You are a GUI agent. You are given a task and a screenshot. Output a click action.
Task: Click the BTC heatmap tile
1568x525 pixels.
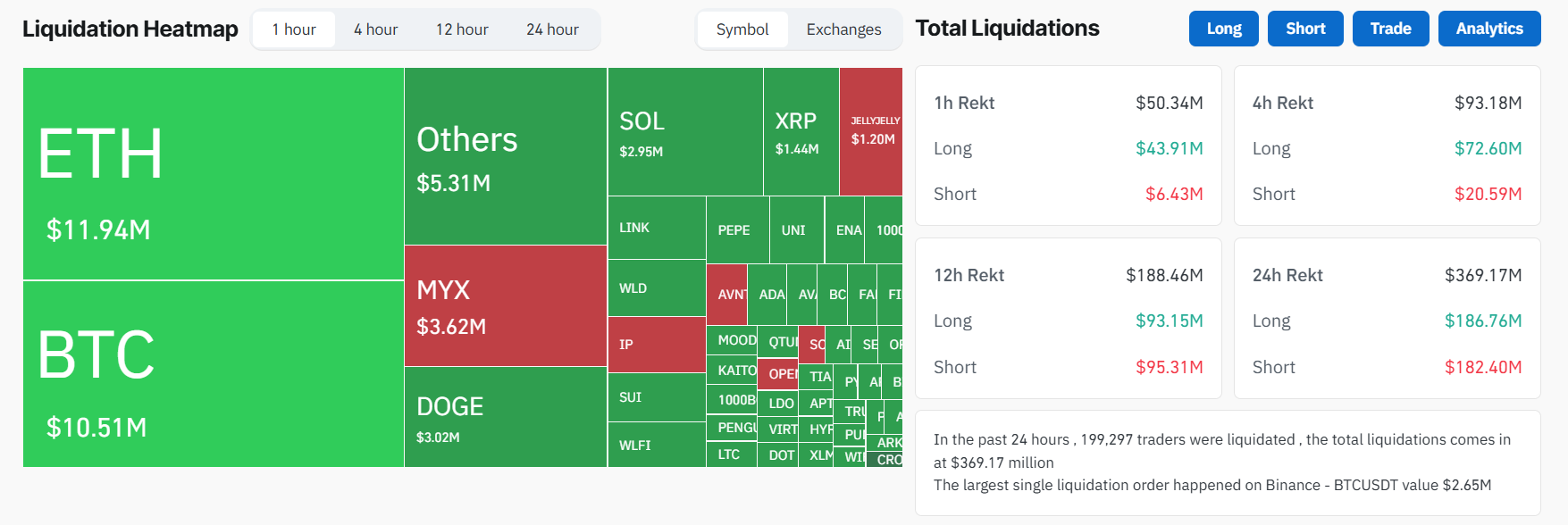[213, 374]
